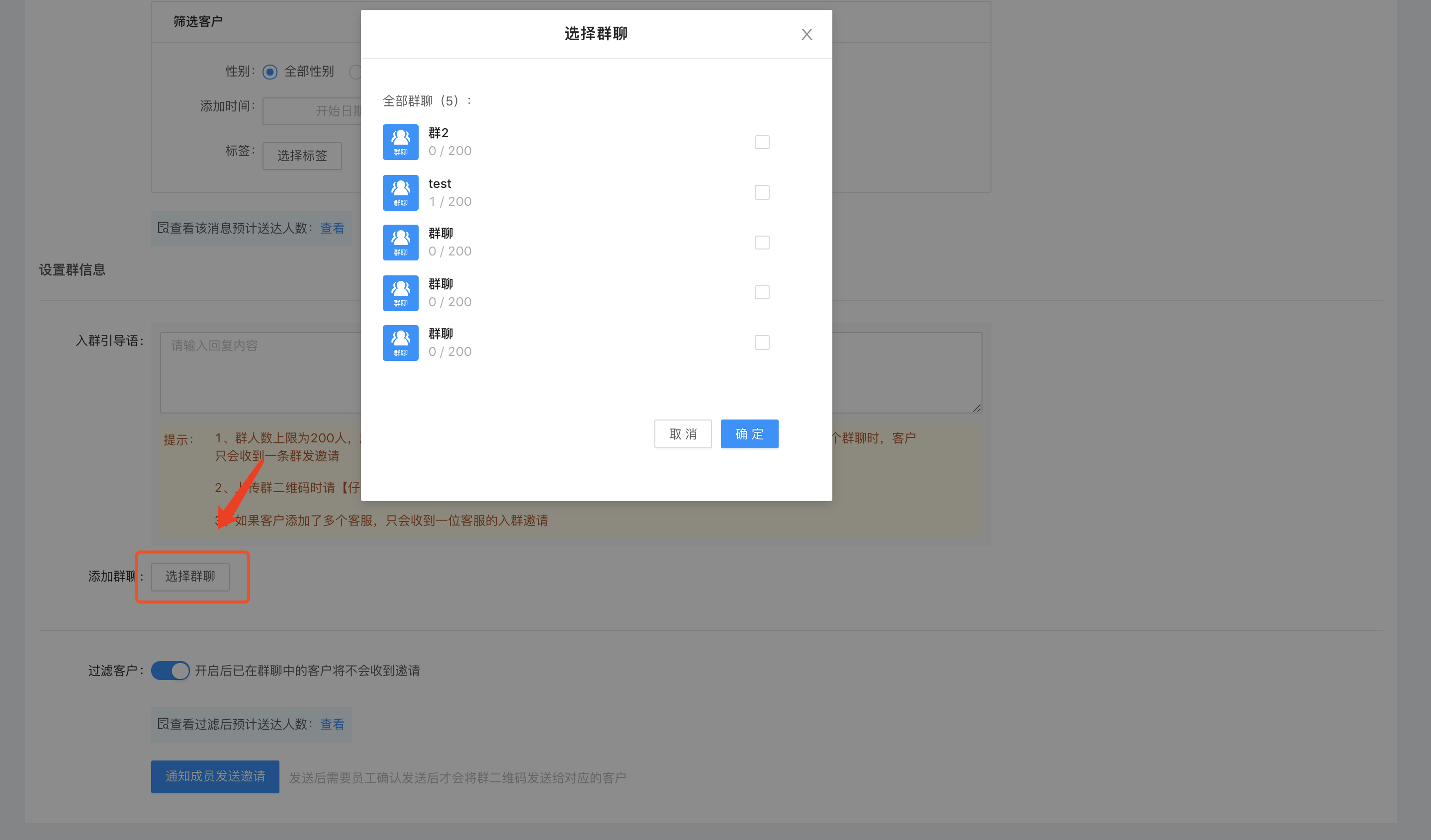Click the last group chat avatar icon
The width and height of the screenshot is (1431, 840).
pyautogui.click(x=400, y=343)
